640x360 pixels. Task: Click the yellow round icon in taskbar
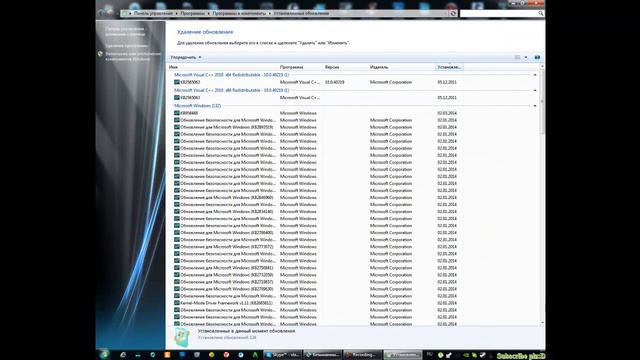click(211, 355)
